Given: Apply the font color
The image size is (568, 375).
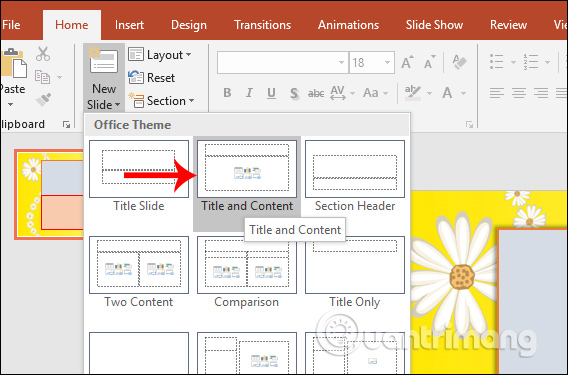Looking at the screenshot, I should (447, 93).
